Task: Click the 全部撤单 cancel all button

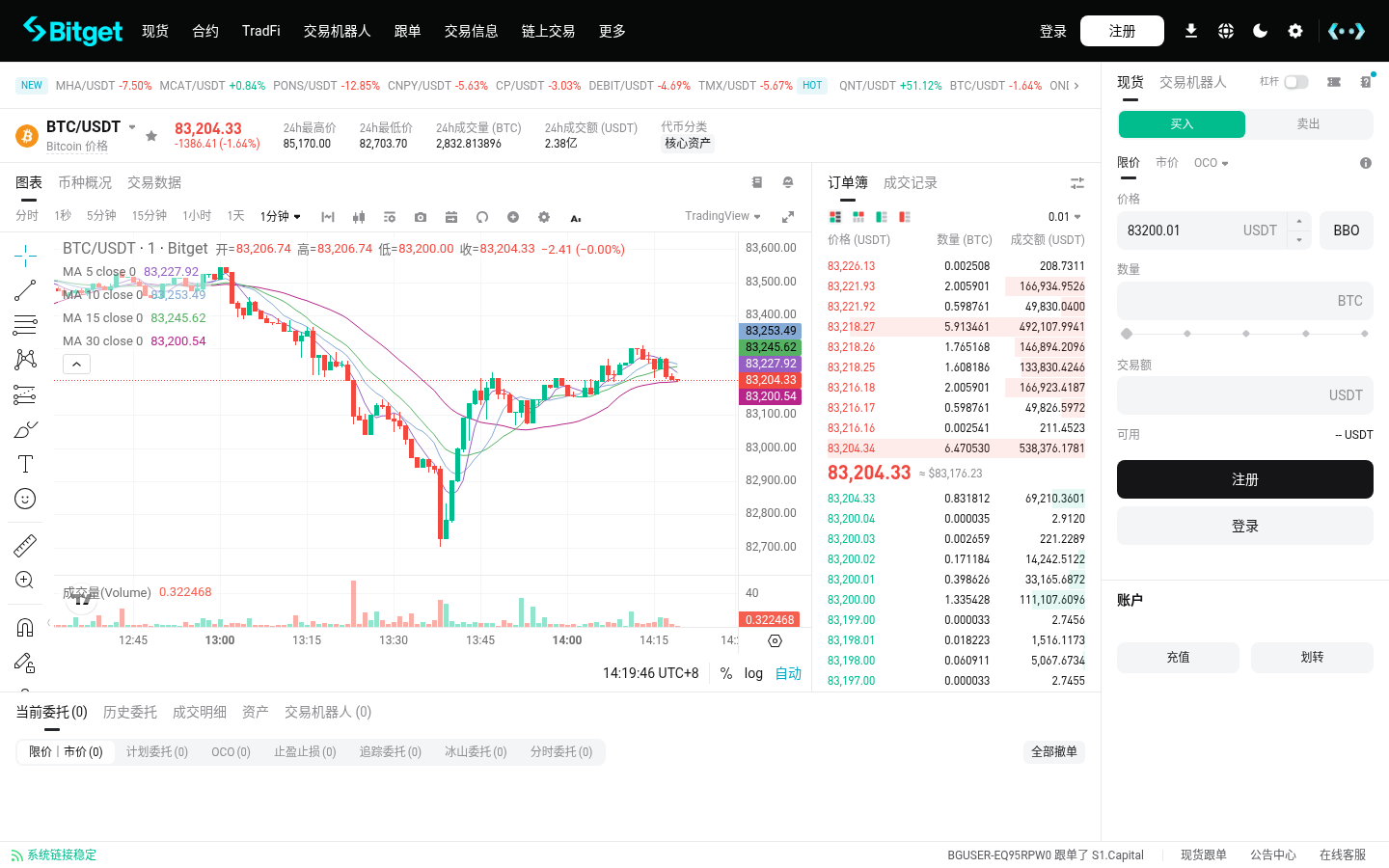Action: [x=1054, y=752]
